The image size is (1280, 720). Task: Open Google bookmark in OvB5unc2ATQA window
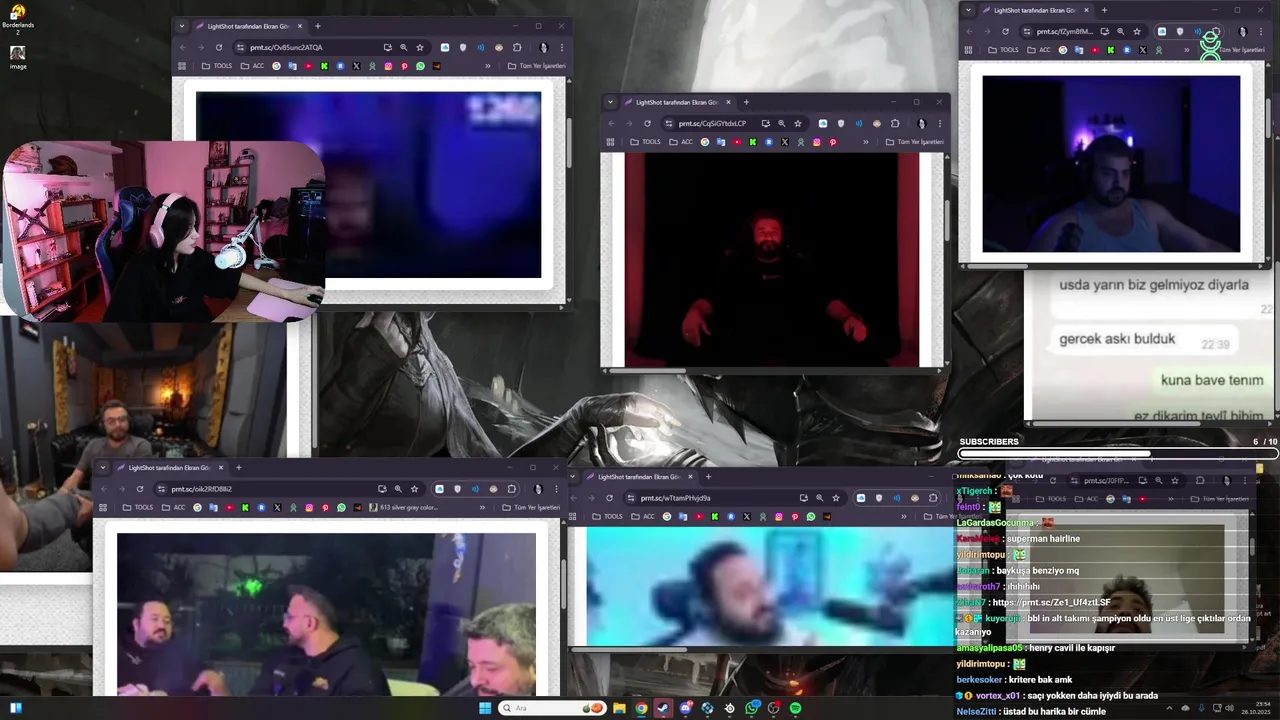click(x=276, y=66)
